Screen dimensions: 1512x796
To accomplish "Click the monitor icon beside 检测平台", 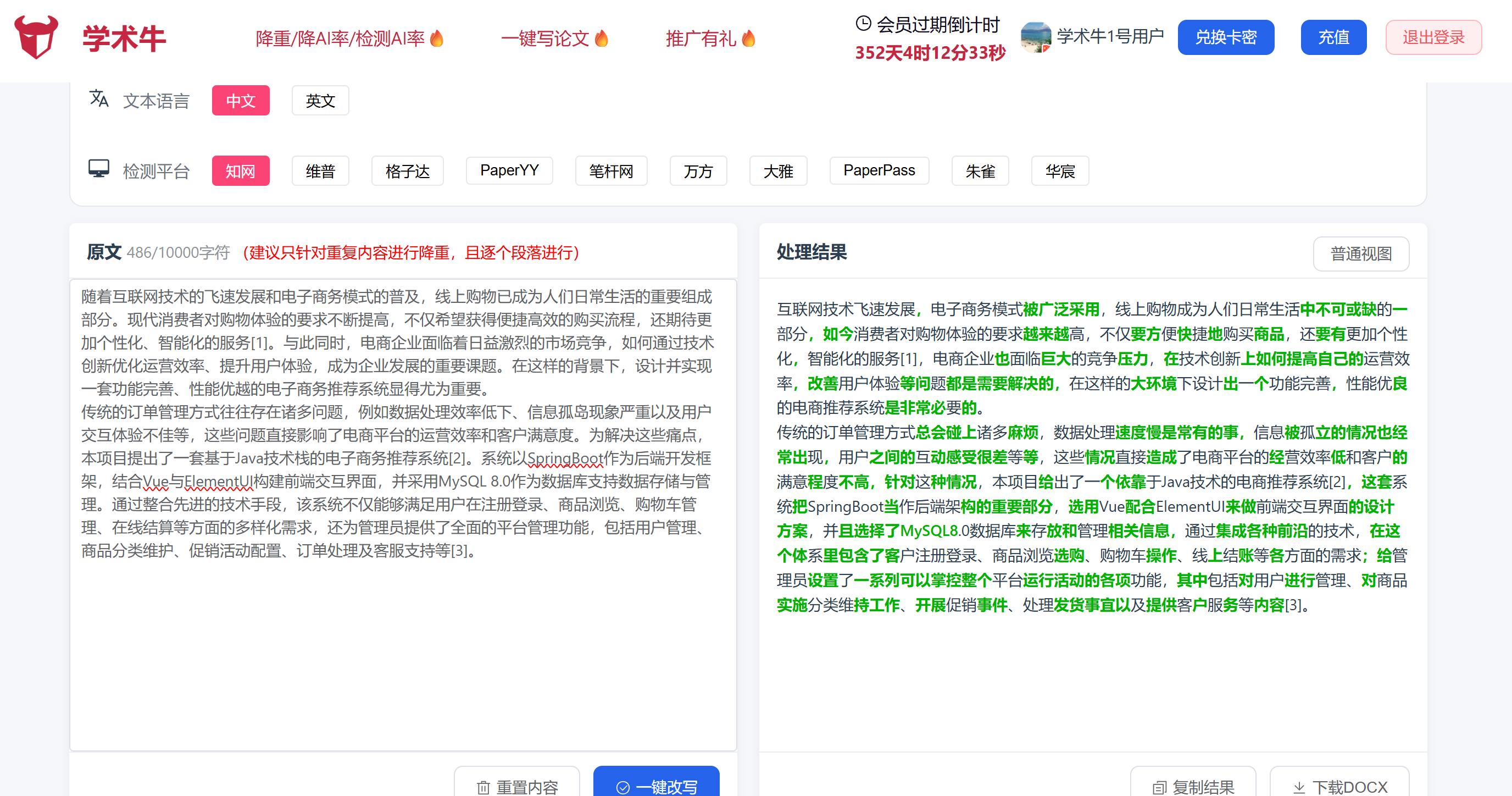I will 98,169.
